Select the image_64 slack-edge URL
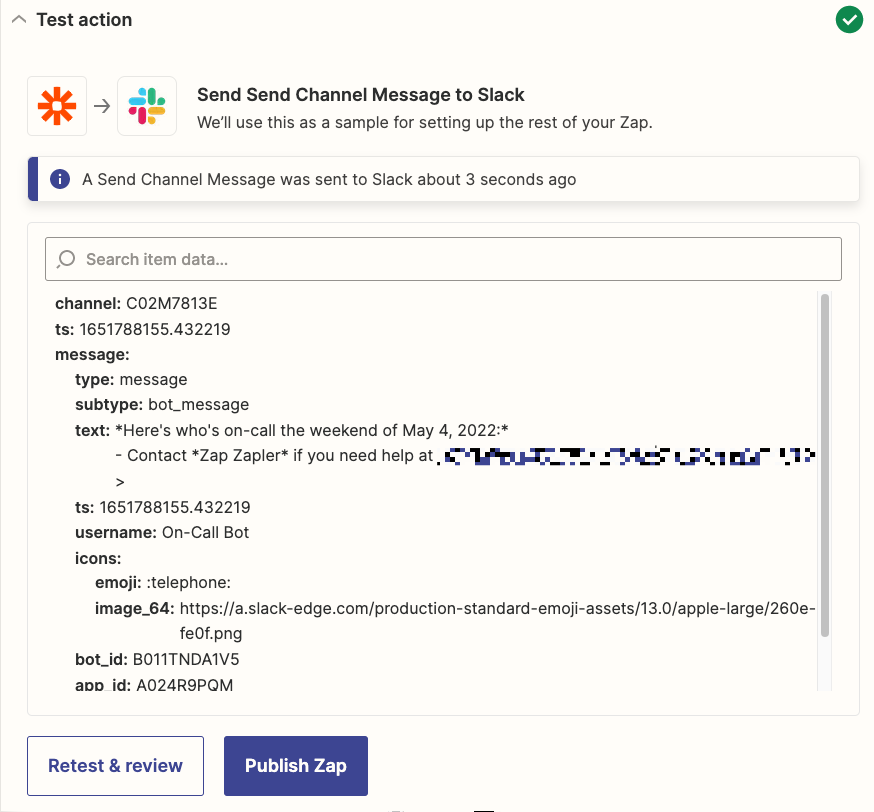The height and width of the screenshot is (812, 874). point(497,620)
